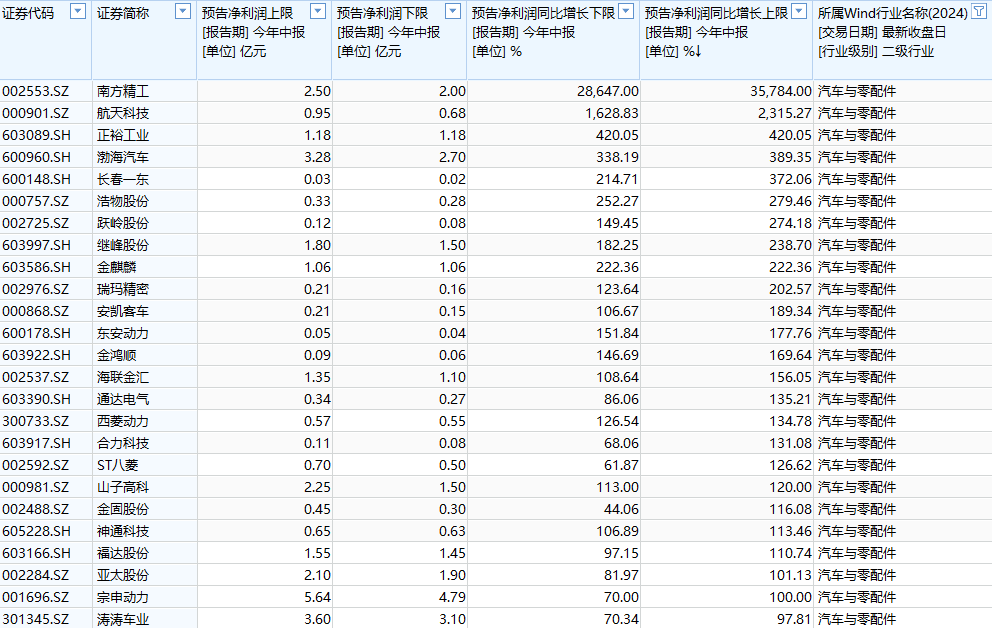Select stock code 301345.SZ
Viewport: 992px width, 628px height.
[36, 619]
